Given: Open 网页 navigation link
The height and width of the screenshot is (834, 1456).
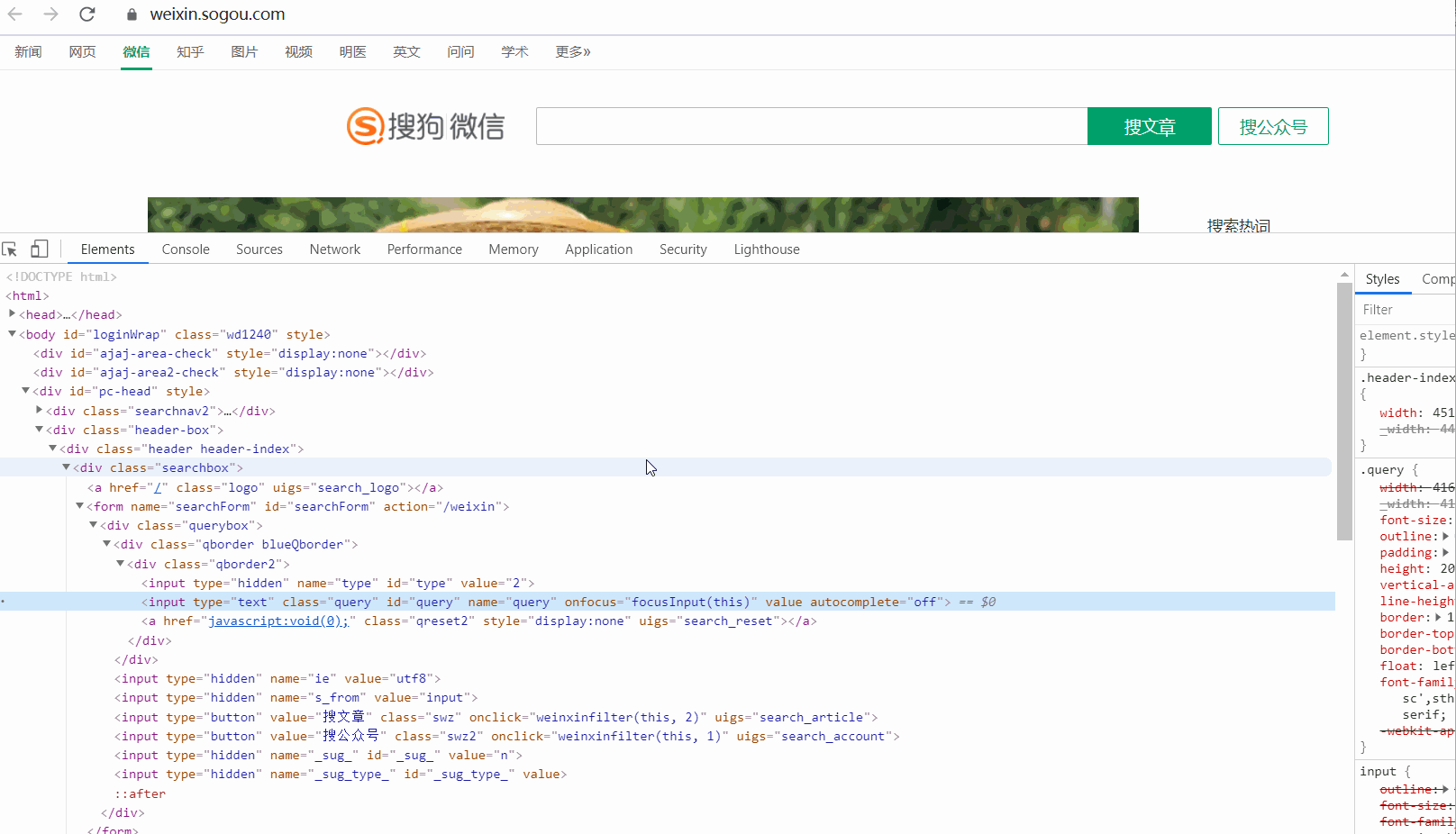Looking at the screenshot, I should (82, 51).
